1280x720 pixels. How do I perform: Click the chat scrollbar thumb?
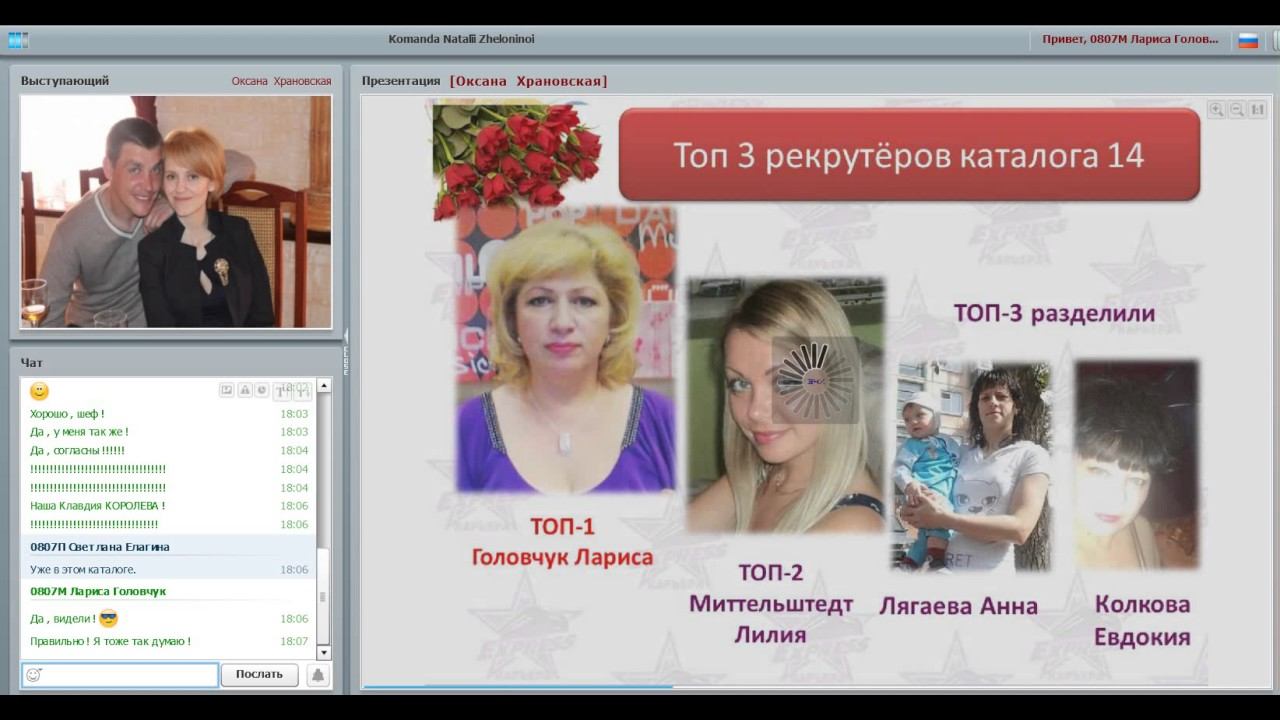pyautogui.click(x=323, y=597)
